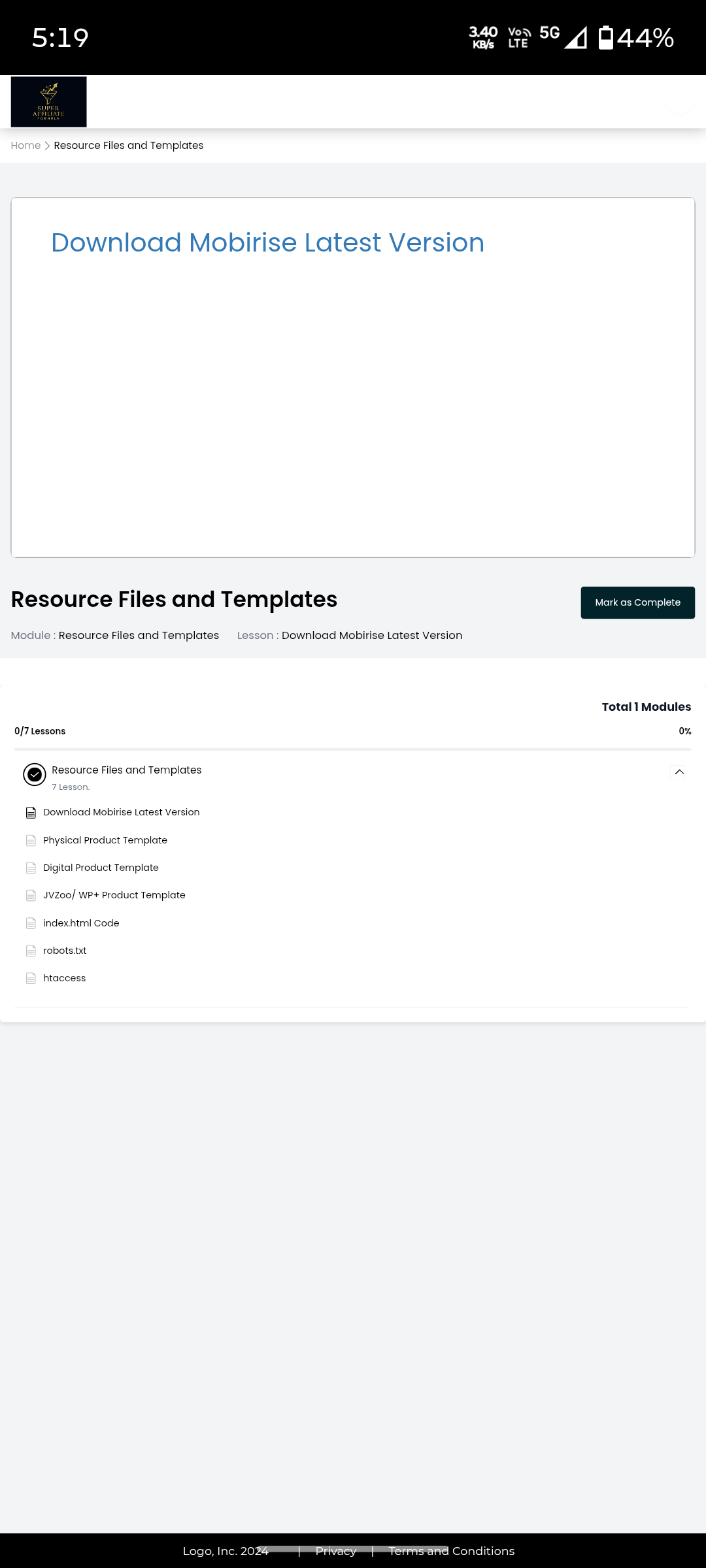
Task: Open robots.txt lesson
Action: (65, 951)
